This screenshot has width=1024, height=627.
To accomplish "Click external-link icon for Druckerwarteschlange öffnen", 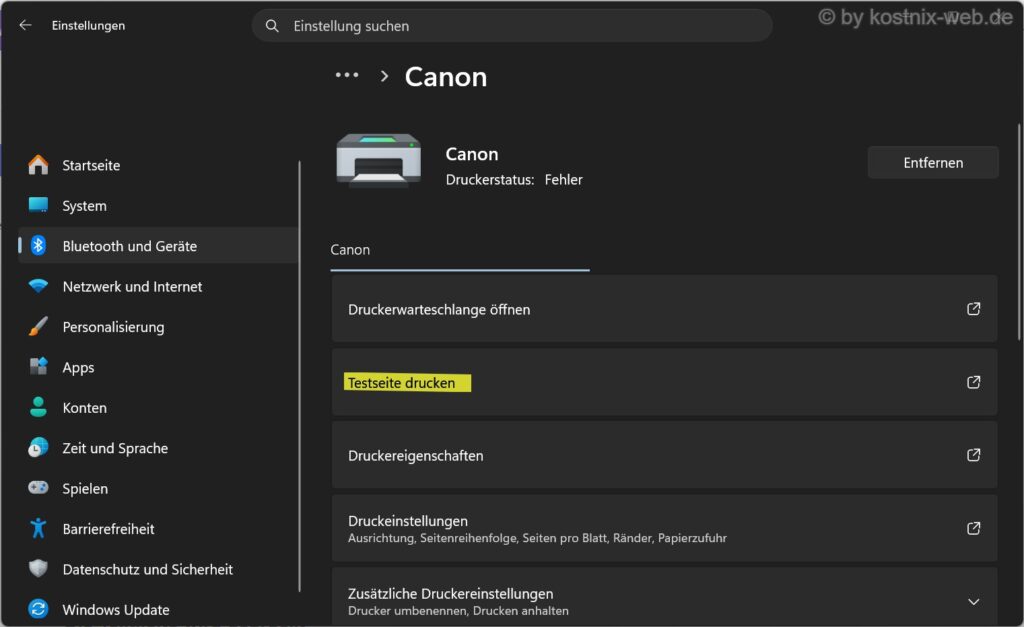I will (x=974, y=309).
